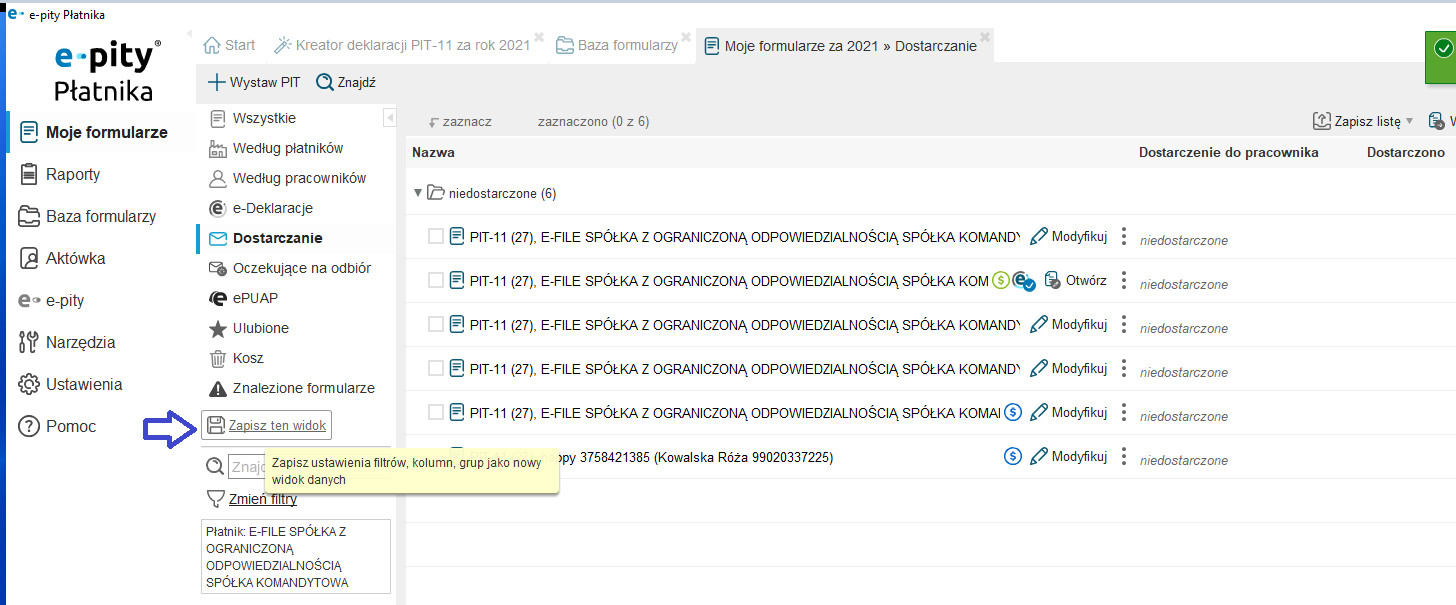Tick the checkbox of the fourth PIT-11 row
Screen dimensions: 1456x605
[435, 368]
